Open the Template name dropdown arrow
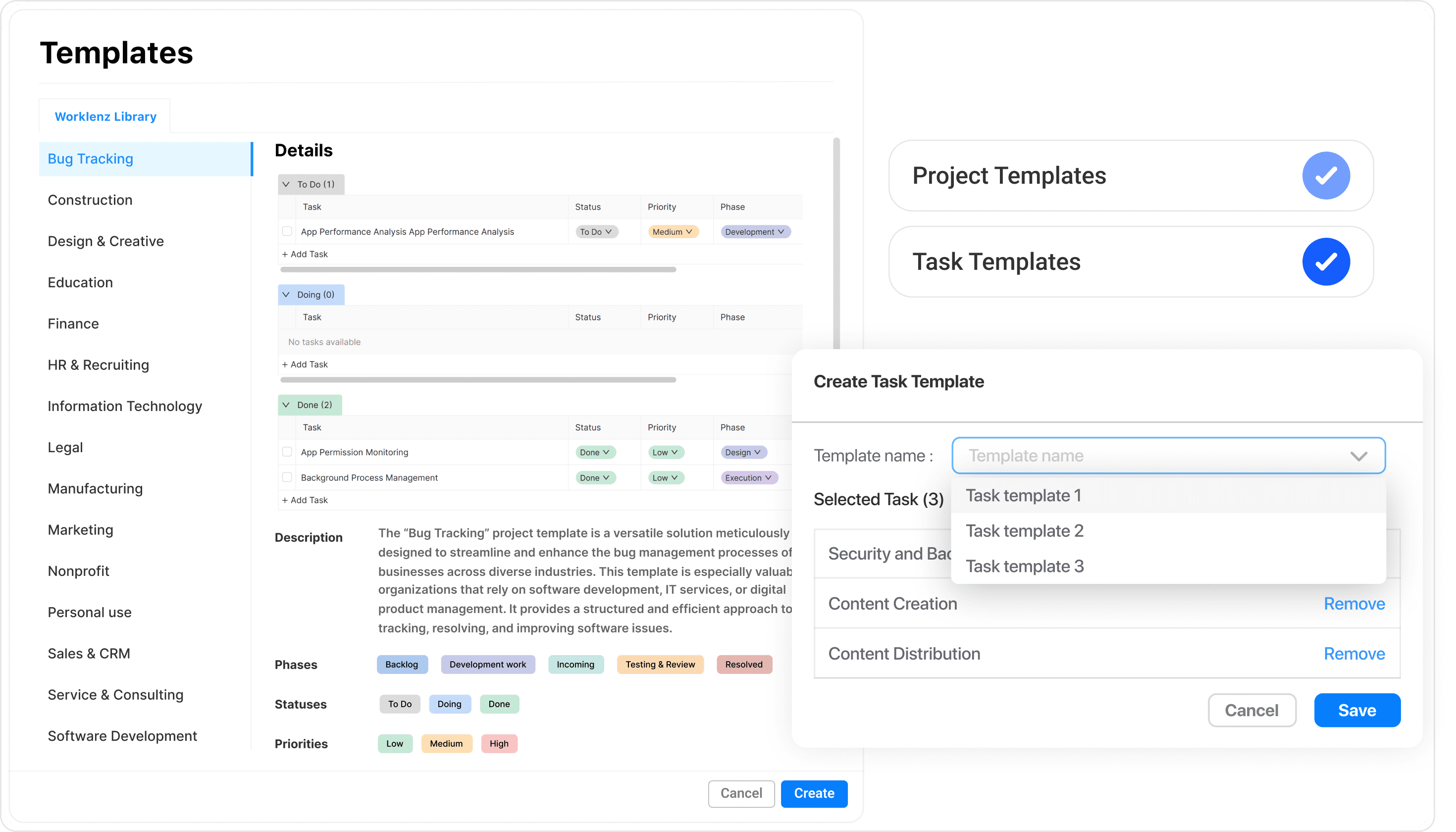The image size is (1456, 832). coord(1360,456)
